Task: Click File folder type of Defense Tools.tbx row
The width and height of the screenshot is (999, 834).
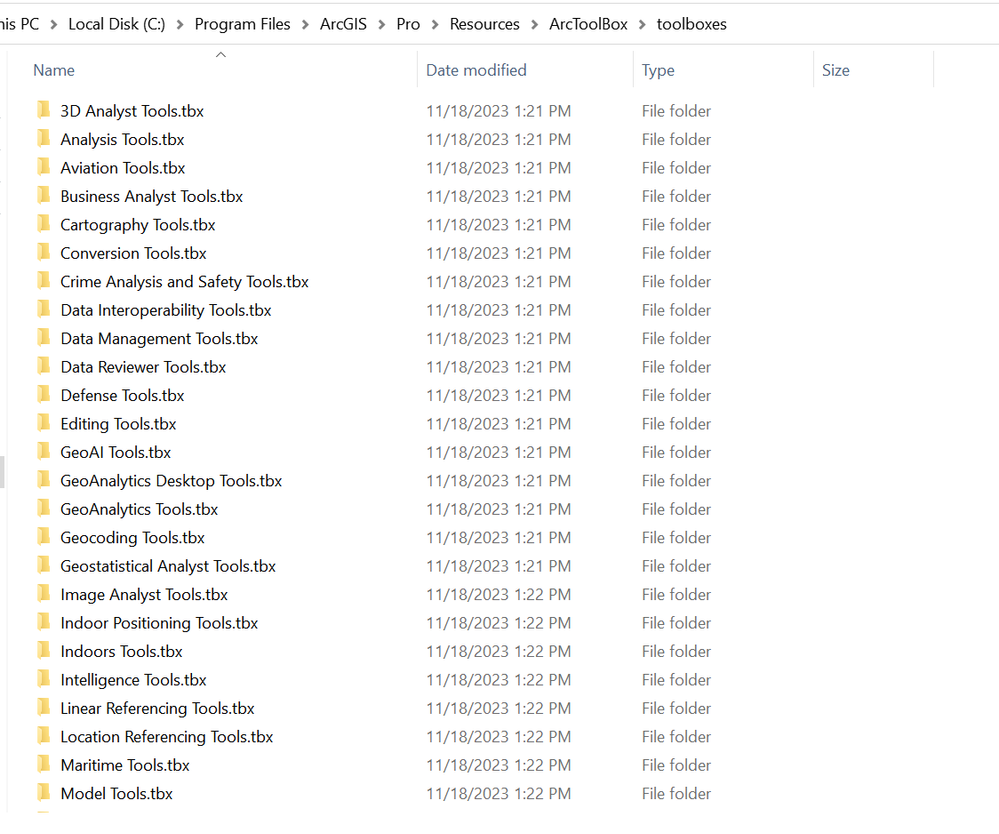Action: [676, 396]
